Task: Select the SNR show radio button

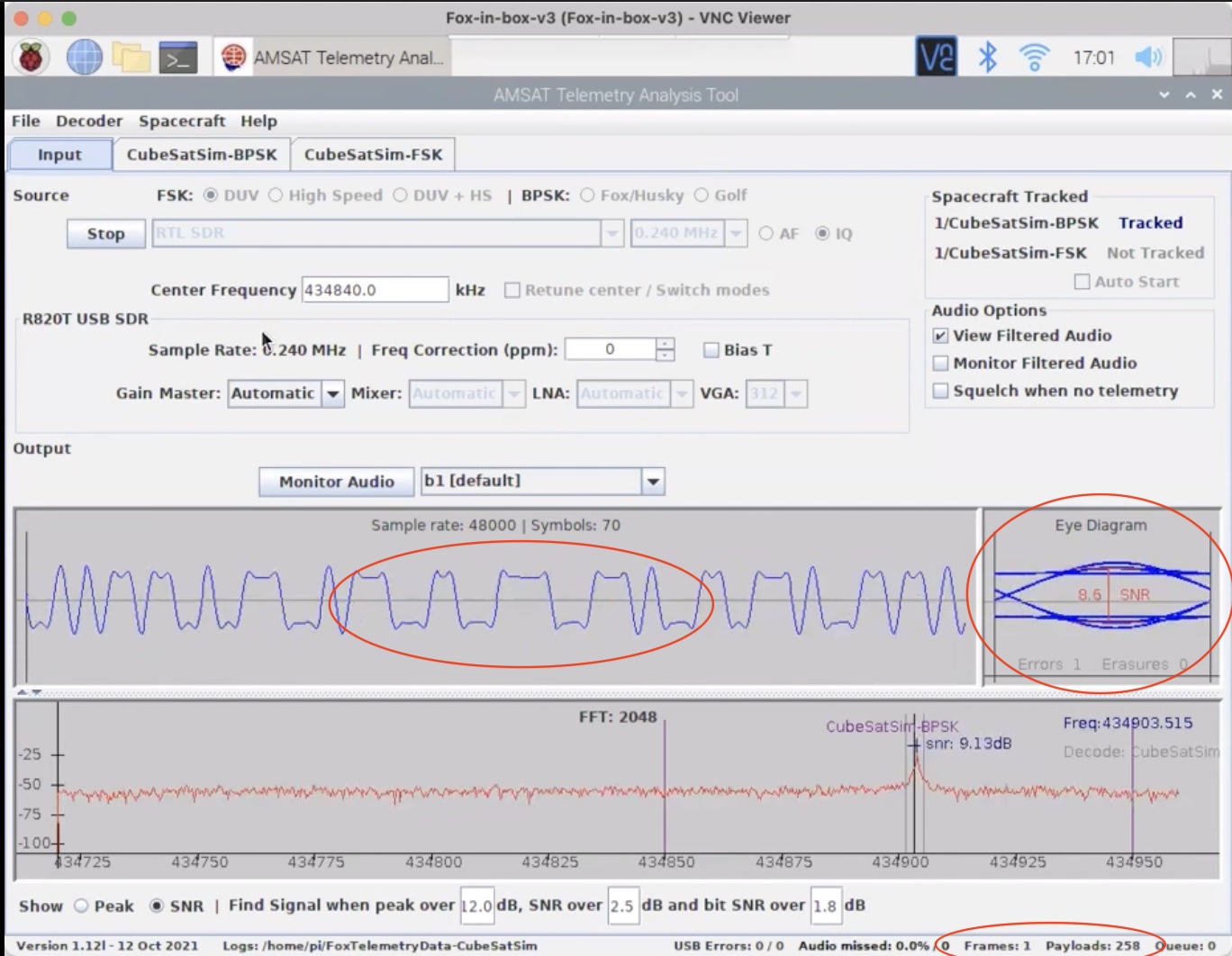Action: pyautogui.click(x=157, y=906)
